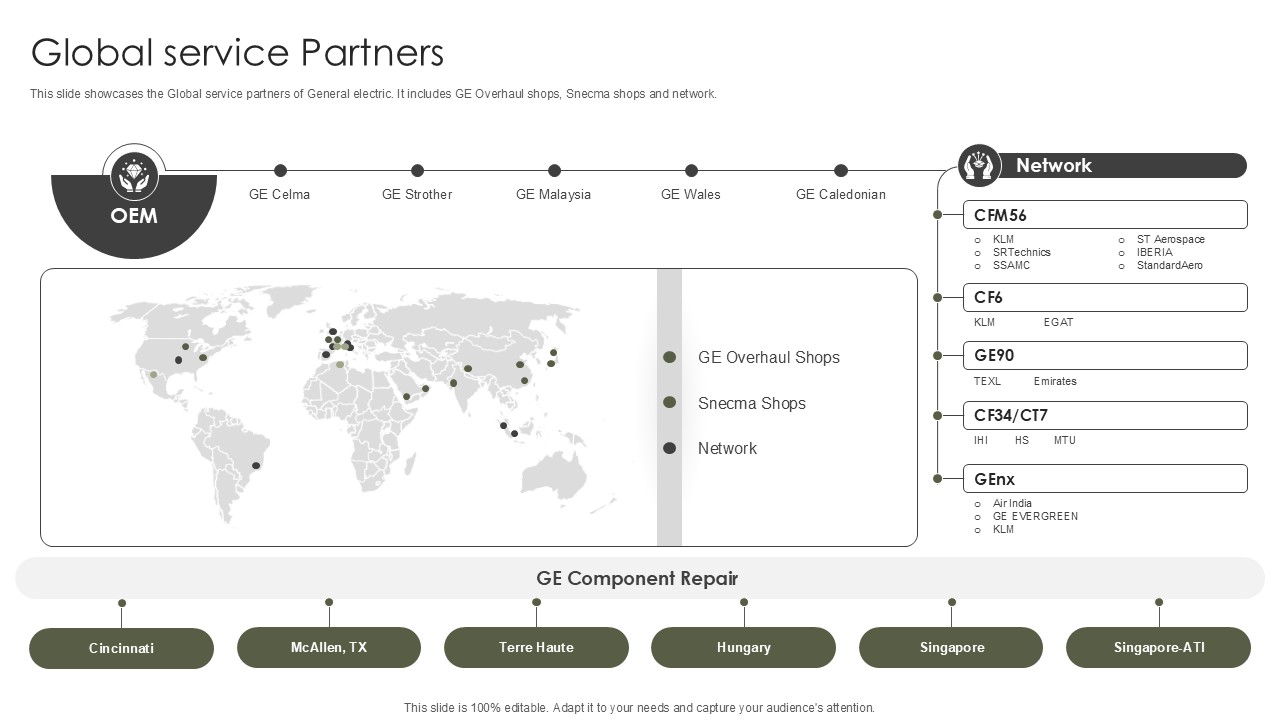Click the Singapore button
The width and height of the screenshot is (1280, 720).
click(951, 647)
